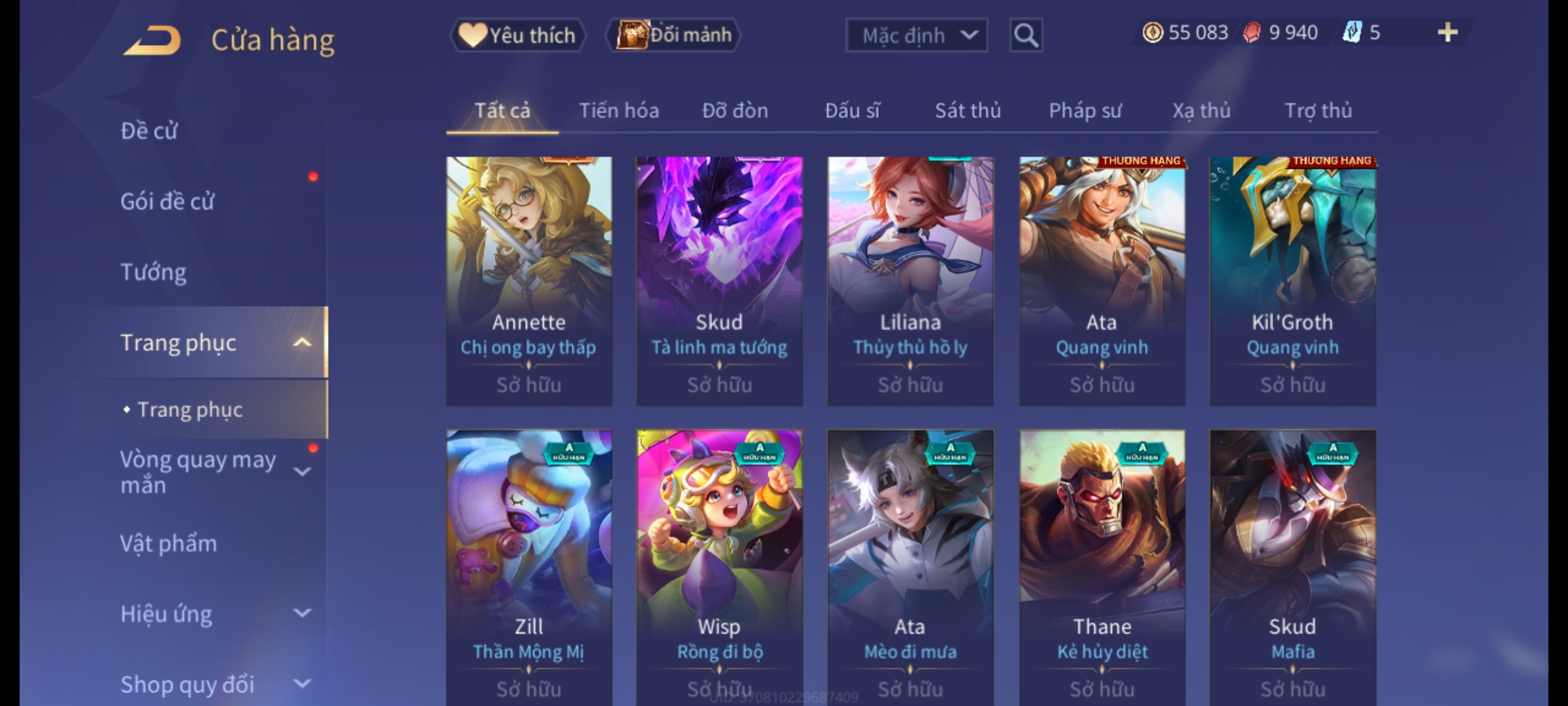The width and height of the screenshot is (1568, 706).
Task: Switch to the Sát thủ tab
Action: coord(968,110)
